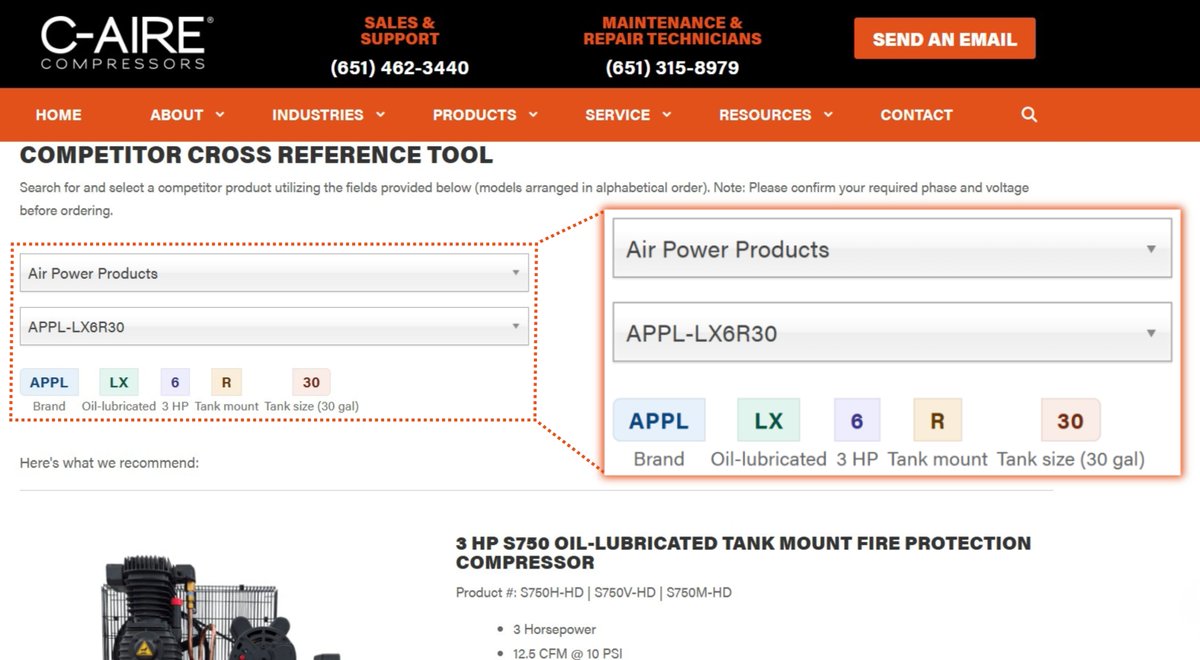
Task: Call technician number (651) 315-8979
Action: (672, 68)
